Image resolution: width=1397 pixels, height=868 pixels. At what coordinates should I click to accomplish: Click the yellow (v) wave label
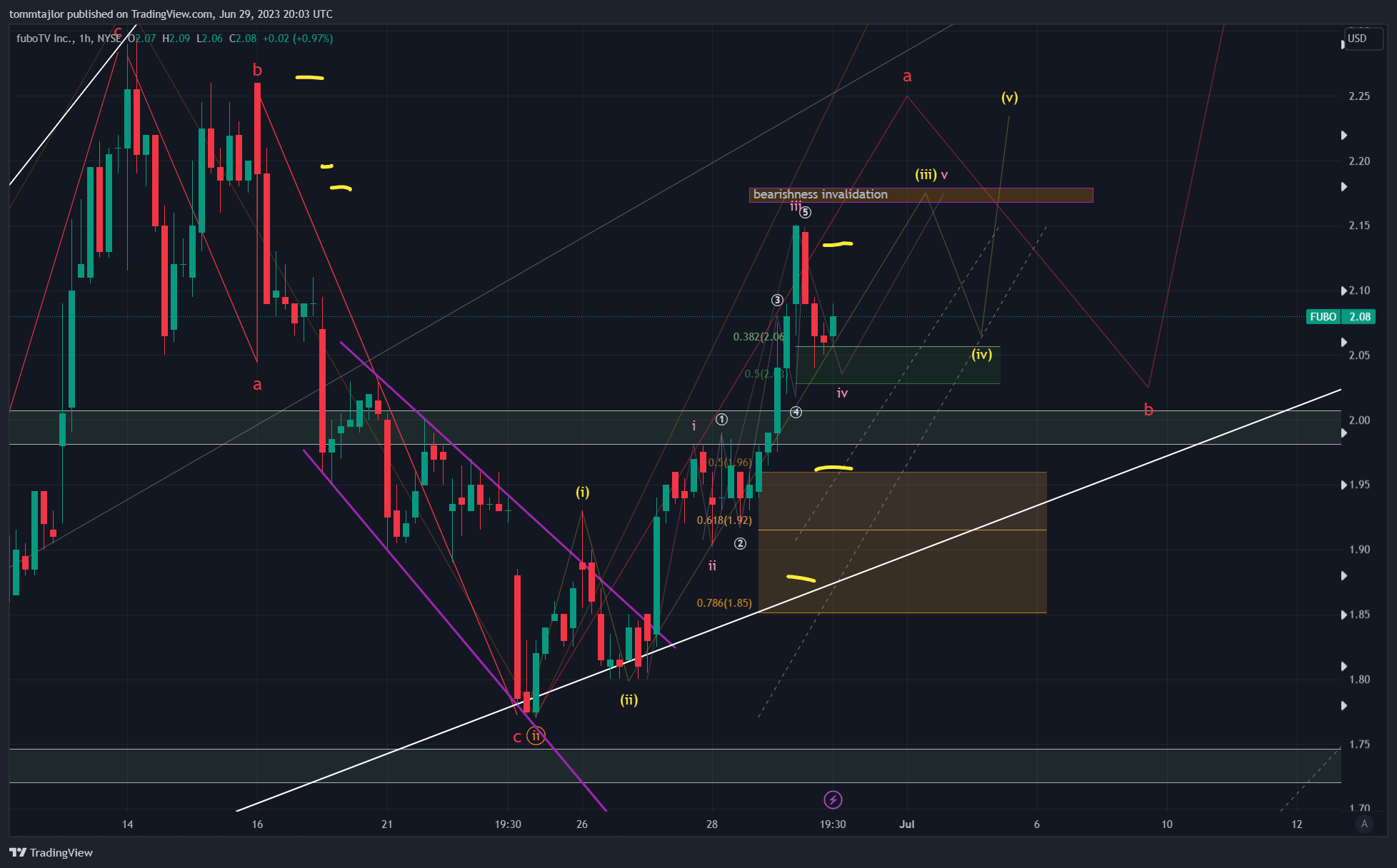(x=1009, y=97)
